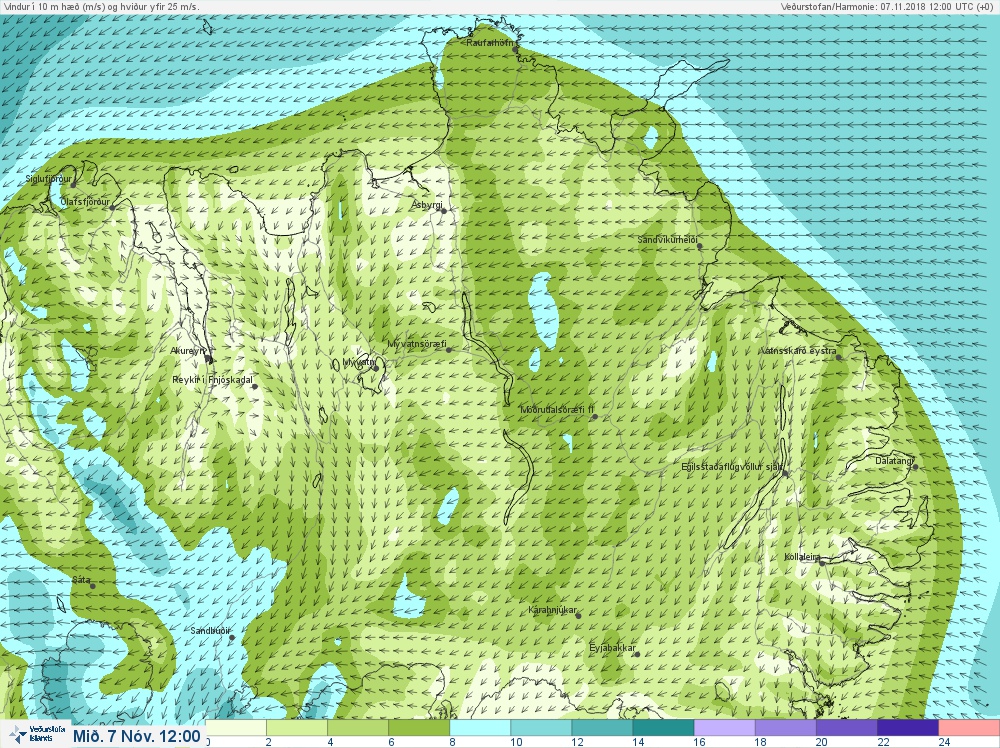
Task: Pick the 22–24 m/s deep indigo legend swatch
Action: pos(908,728)
